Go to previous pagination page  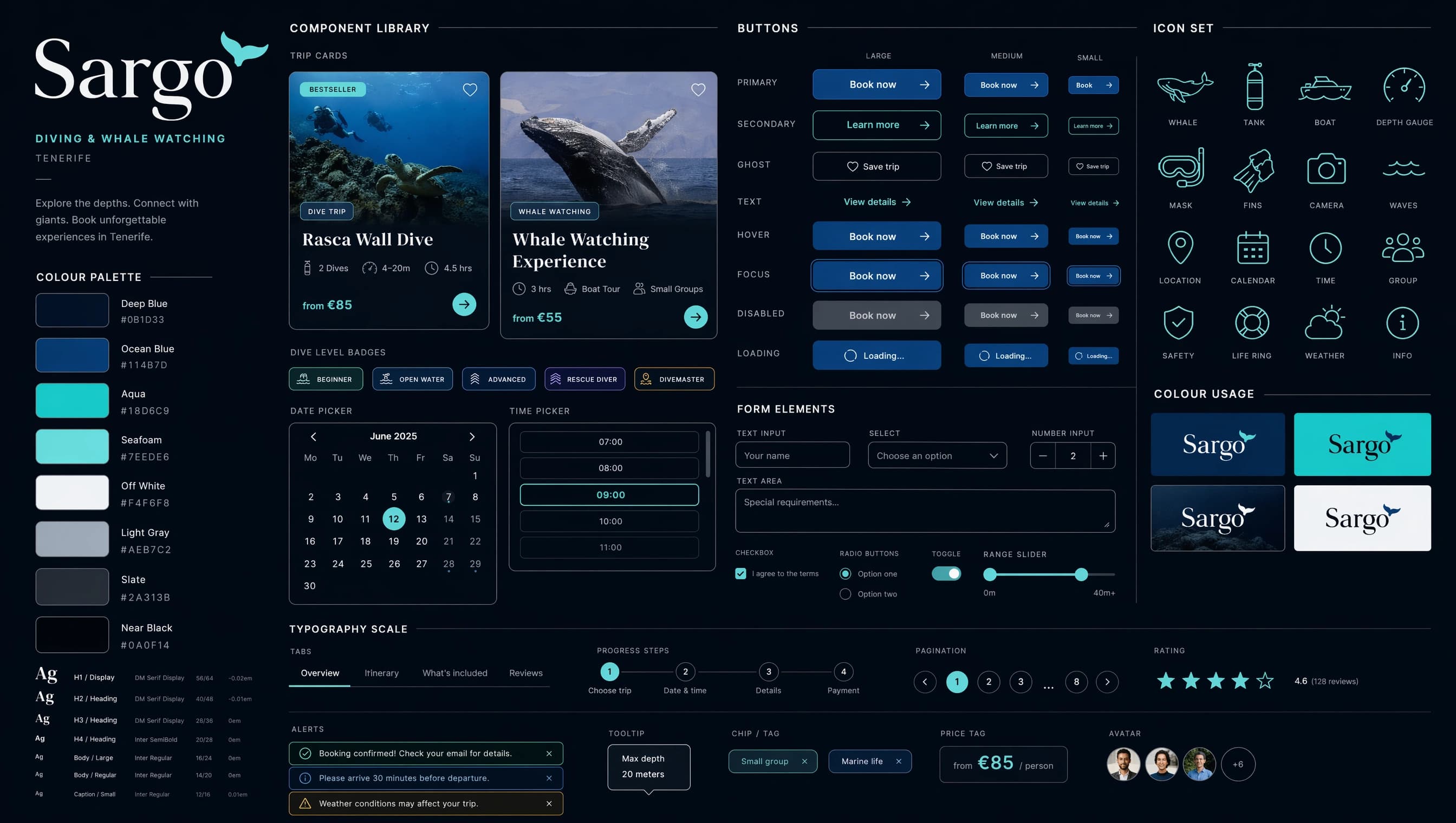tap(925, 682)
